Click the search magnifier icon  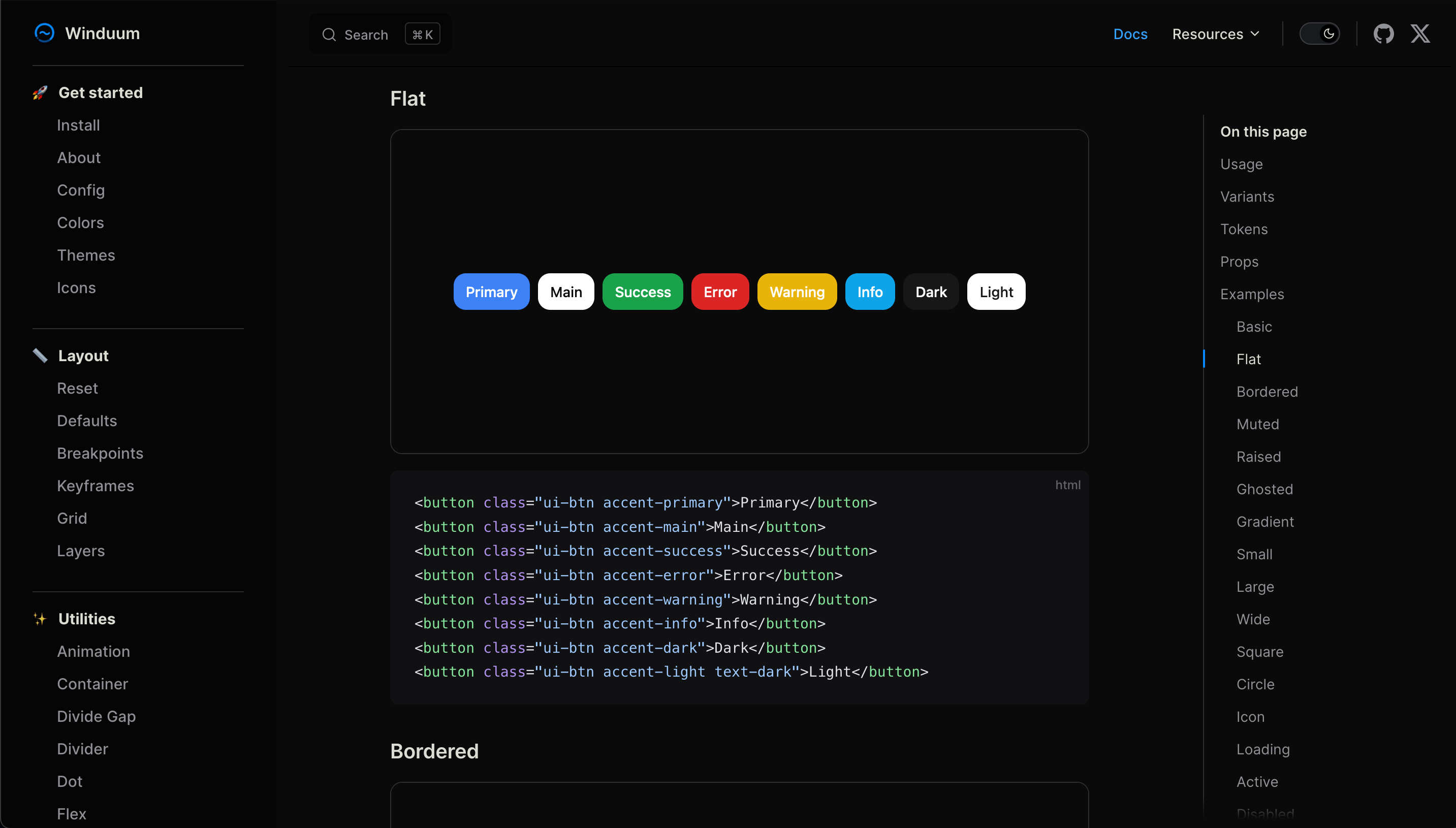click(329, 35)
